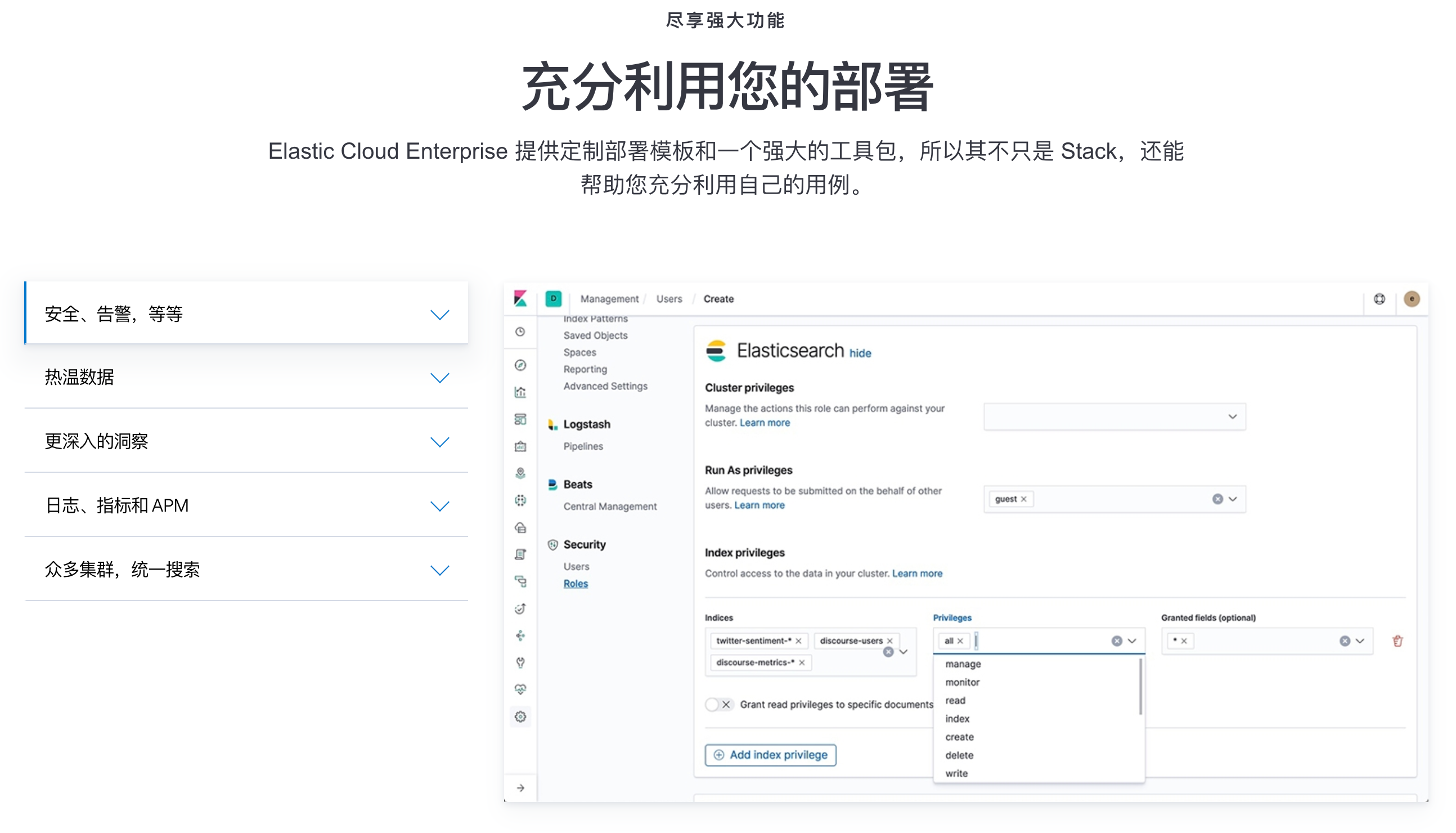Click the red trash delete icon
The image size is (1456, 833).
1397,641
